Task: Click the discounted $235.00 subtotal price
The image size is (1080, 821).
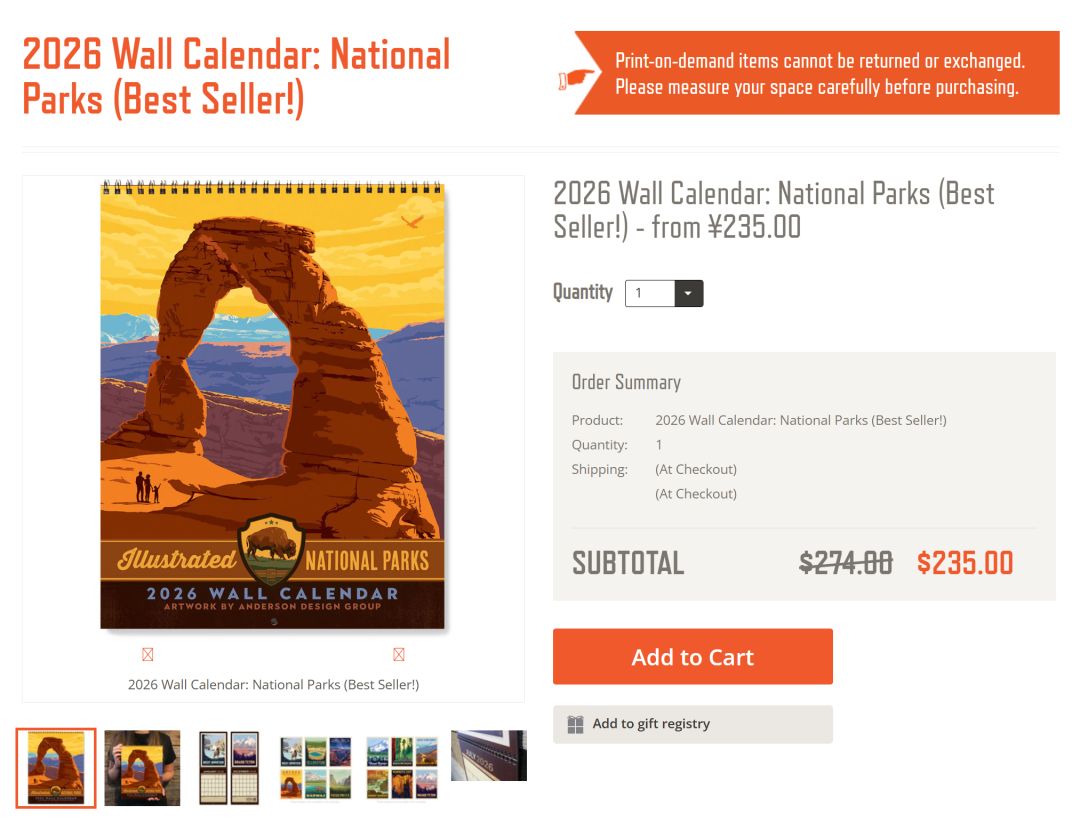Action: (965, 563)
